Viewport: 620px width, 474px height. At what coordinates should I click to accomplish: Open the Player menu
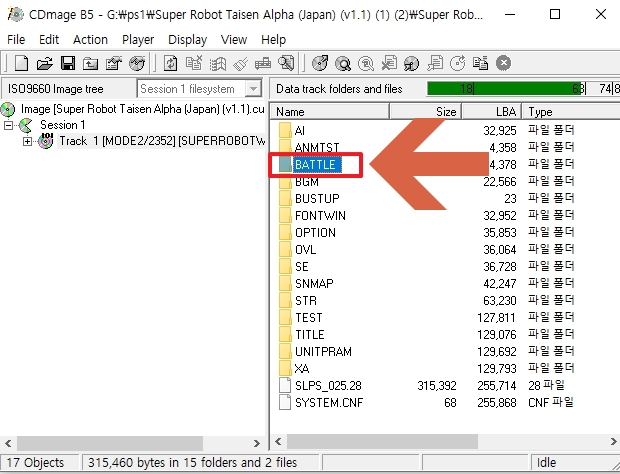point(138,40)
